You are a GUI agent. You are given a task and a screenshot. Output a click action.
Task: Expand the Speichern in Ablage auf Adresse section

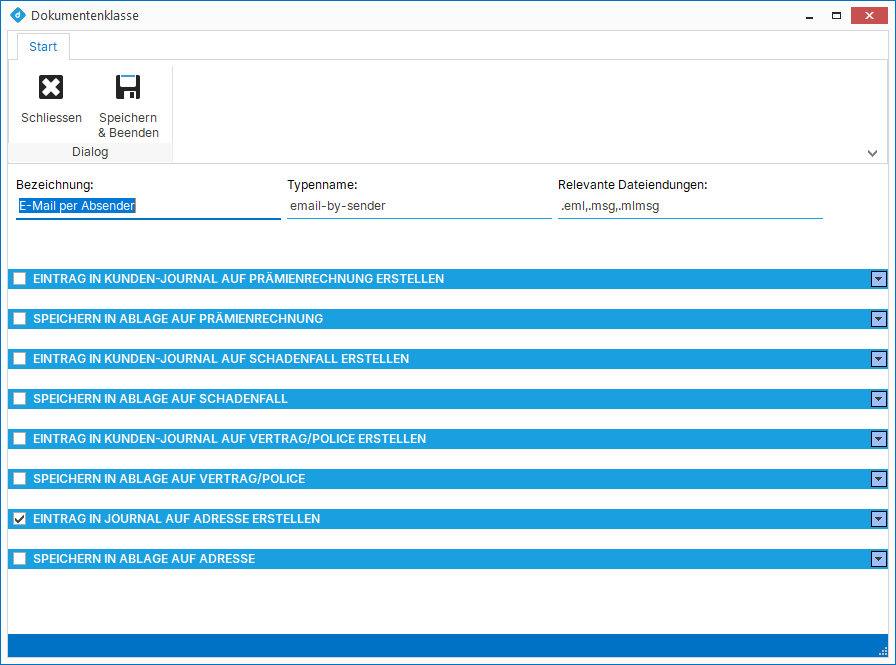coord(879,559)
